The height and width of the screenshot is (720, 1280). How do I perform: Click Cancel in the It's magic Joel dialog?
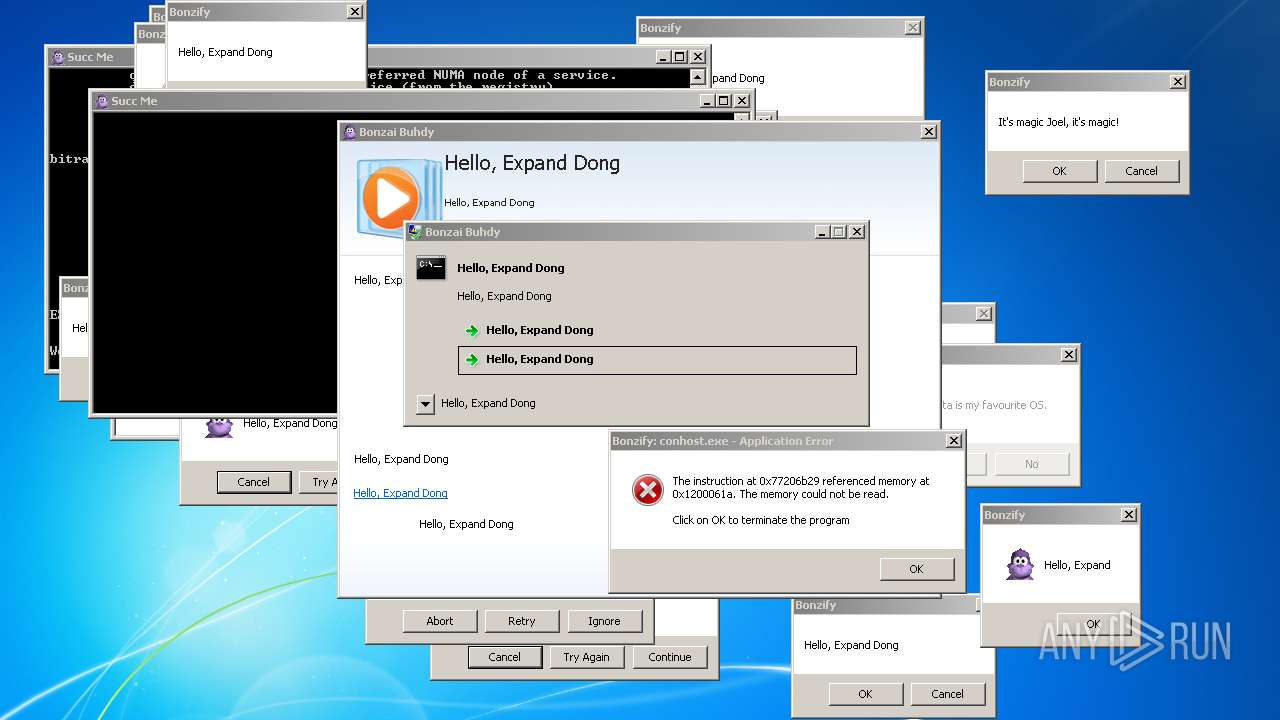click(1141, 171)
